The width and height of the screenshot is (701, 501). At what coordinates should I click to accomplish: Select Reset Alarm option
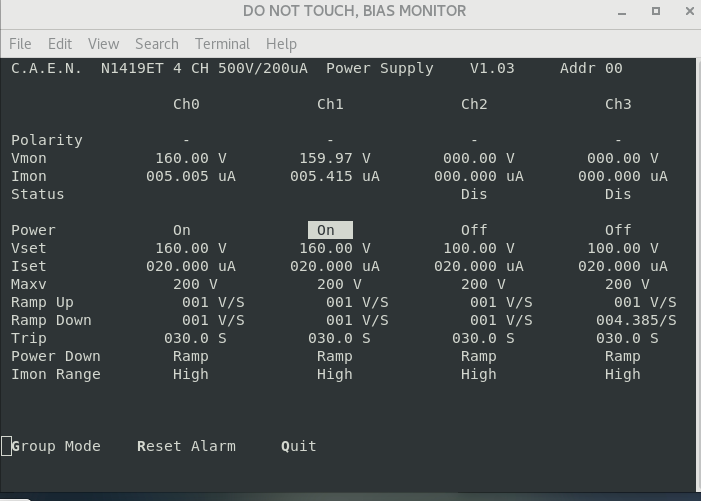click(186, 446)
